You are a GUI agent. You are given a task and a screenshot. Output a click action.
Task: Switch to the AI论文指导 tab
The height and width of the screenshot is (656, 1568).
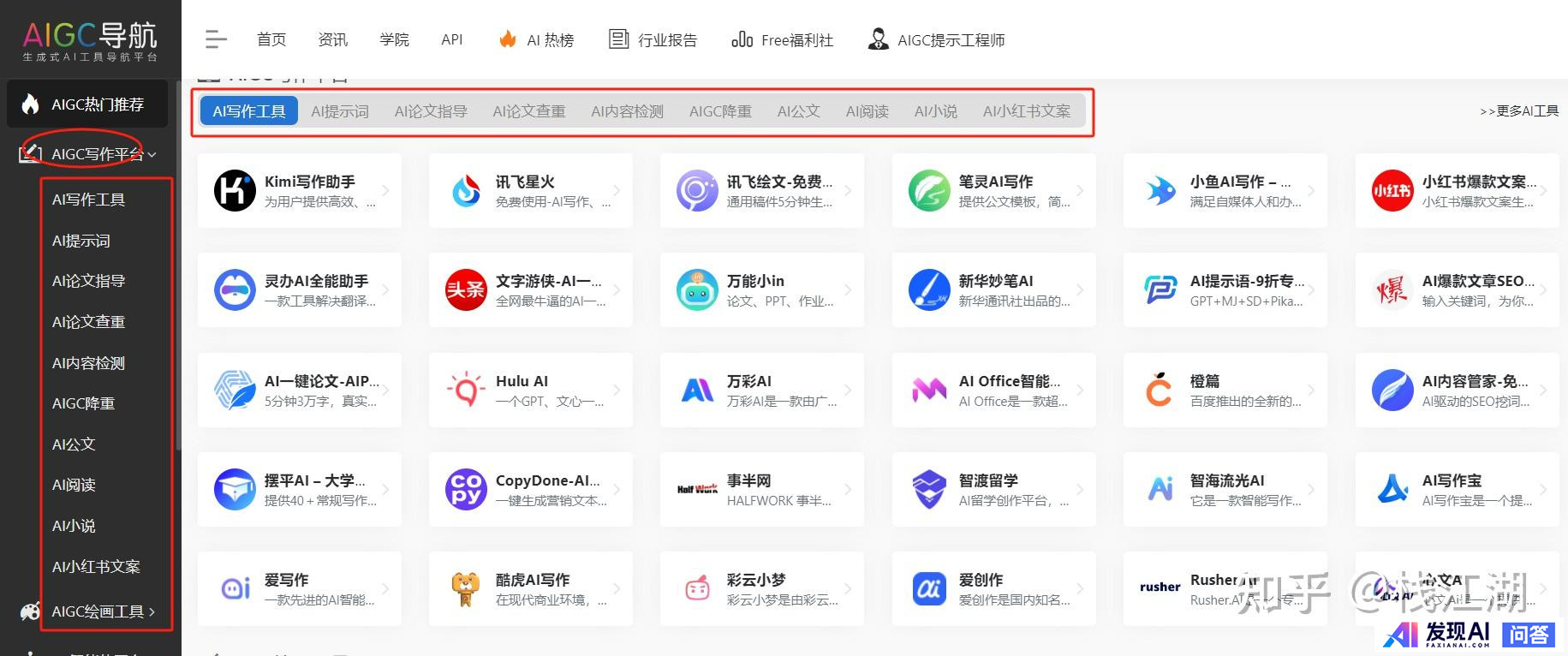click(x=431, y=111)
